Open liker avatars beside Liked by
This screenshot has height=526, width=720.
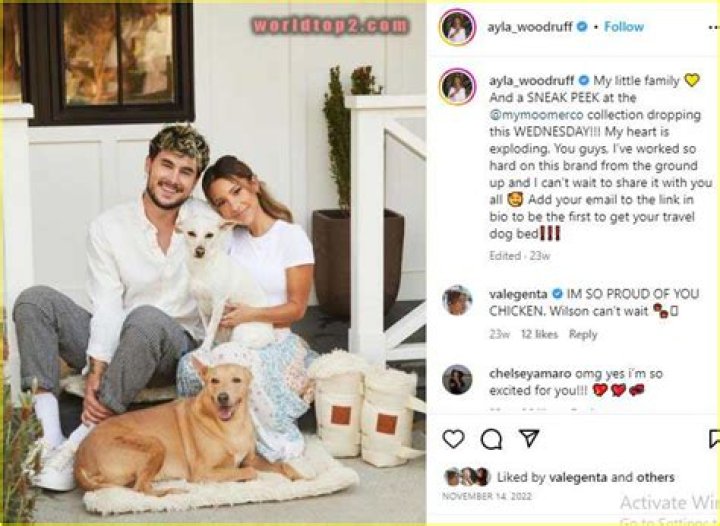pyautogui.click(x=467, y=477)
